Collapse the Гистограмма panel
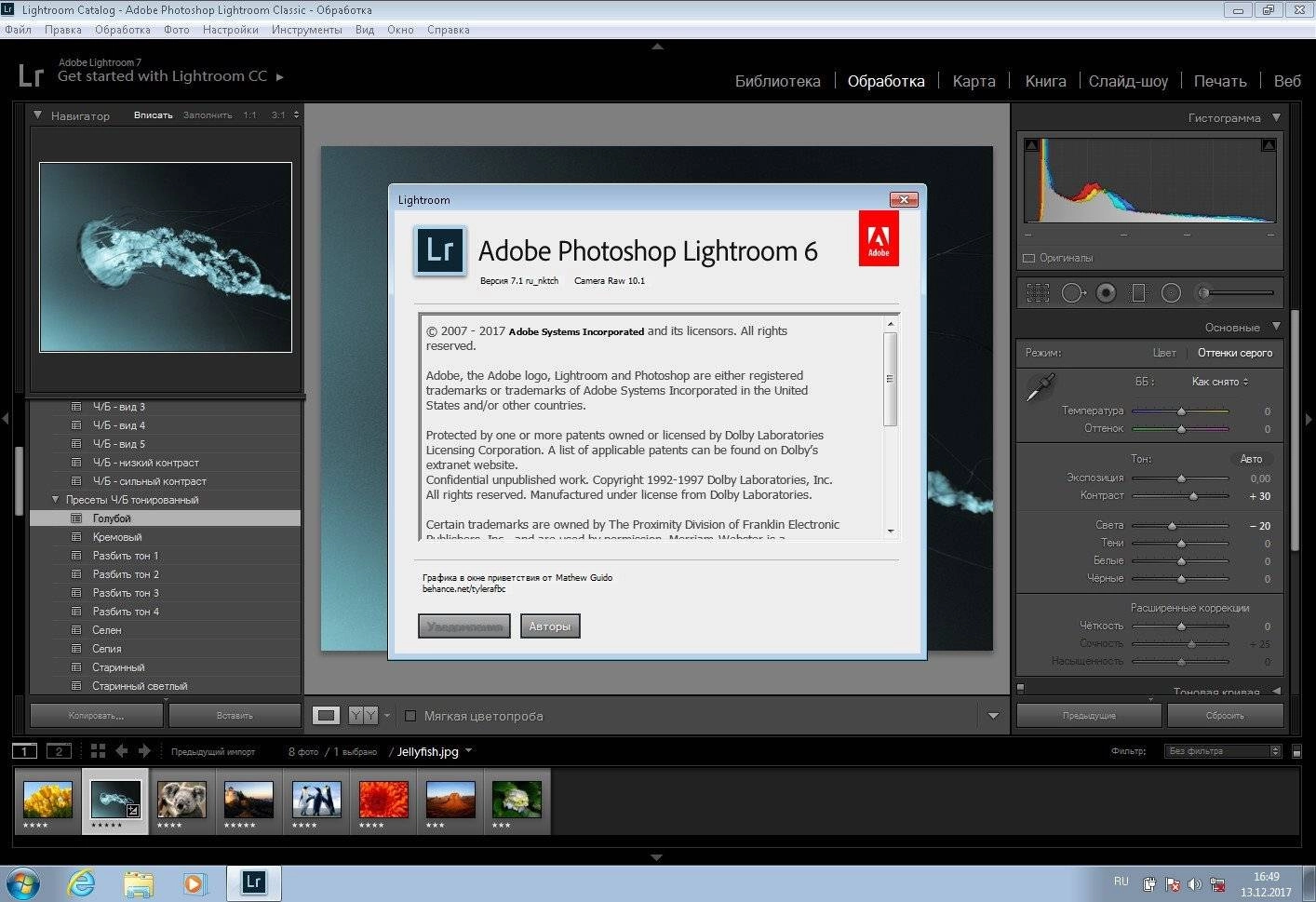The height and width of the screenshot is (902, 1316). click(1276, 118)
